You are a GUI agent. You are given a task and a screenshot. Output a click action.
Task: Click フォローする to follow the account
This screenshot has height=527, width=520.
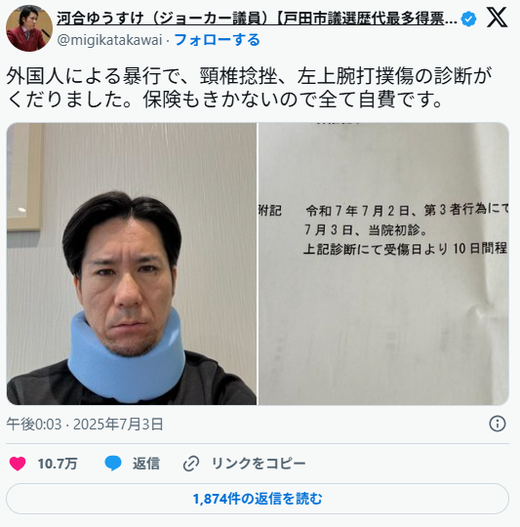pyautogui.click(x=217, y=40)
